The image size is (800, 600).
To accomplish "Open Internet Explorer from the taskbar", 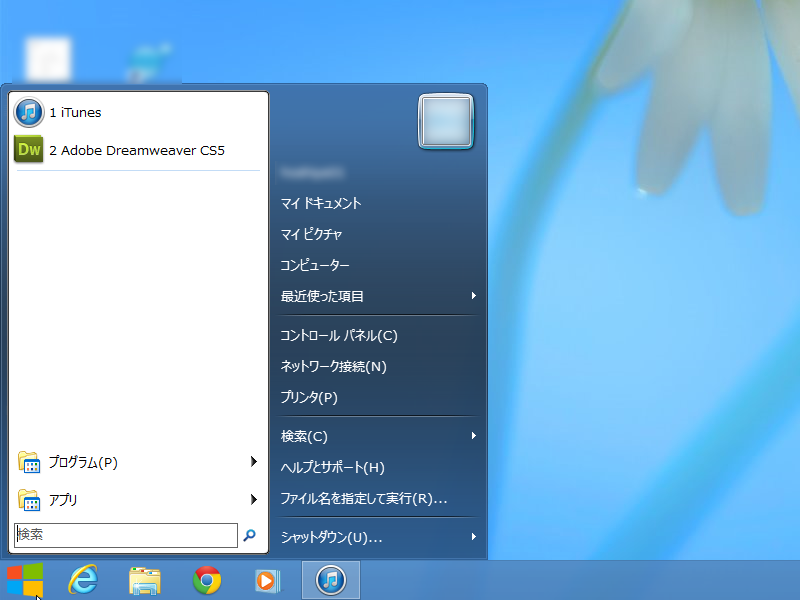I will click(x=83, y=580).
